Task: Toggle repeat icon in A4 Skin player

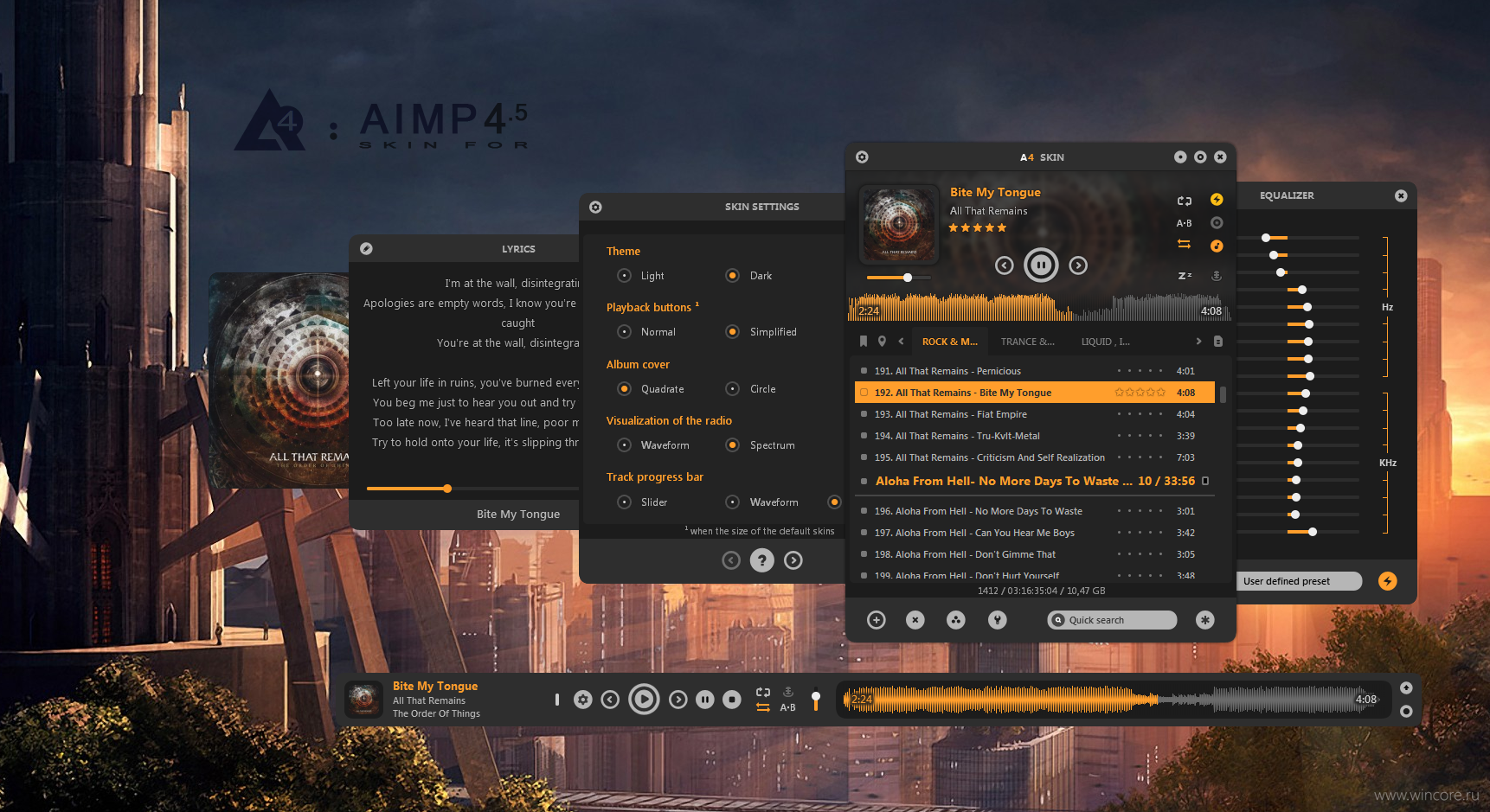Action: tap(1185, 201)
